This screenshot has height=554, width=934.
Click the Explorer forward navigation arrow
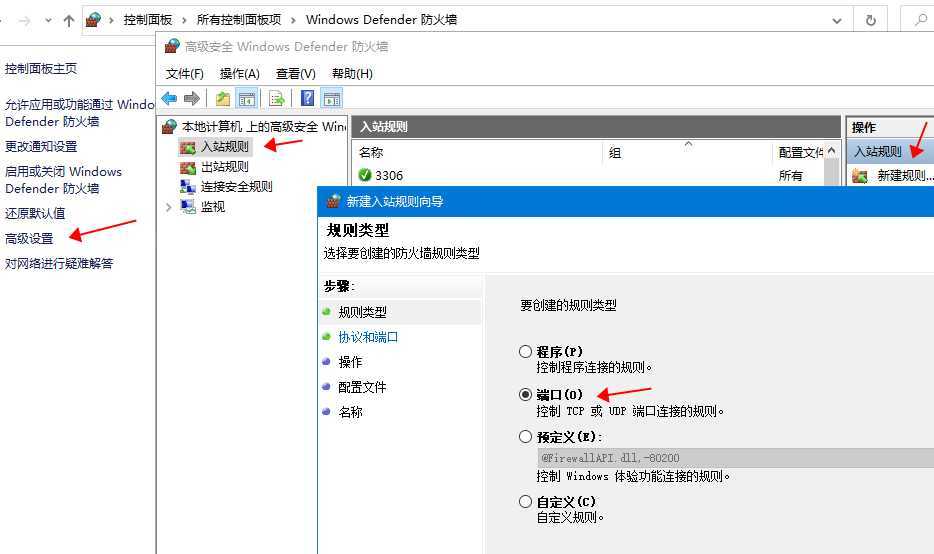point(24,21)
